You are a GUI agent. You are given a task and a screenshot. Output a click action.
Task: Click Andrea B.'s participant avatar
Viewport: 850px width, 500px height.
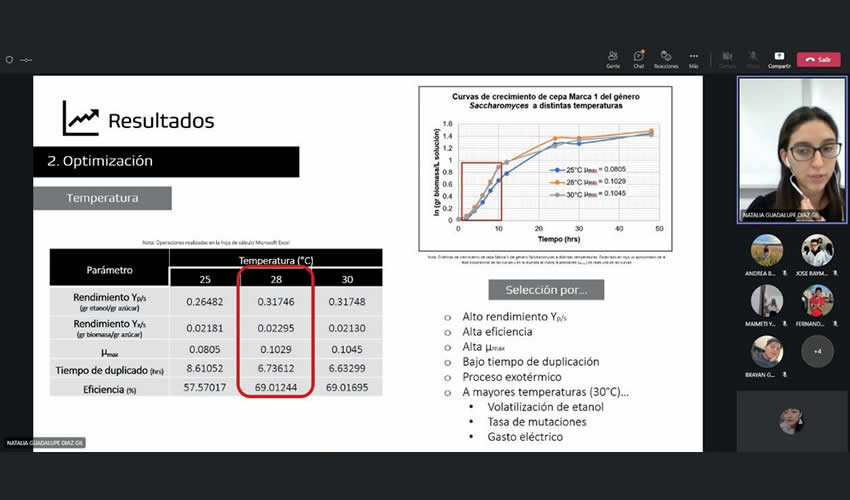(767, 250)
